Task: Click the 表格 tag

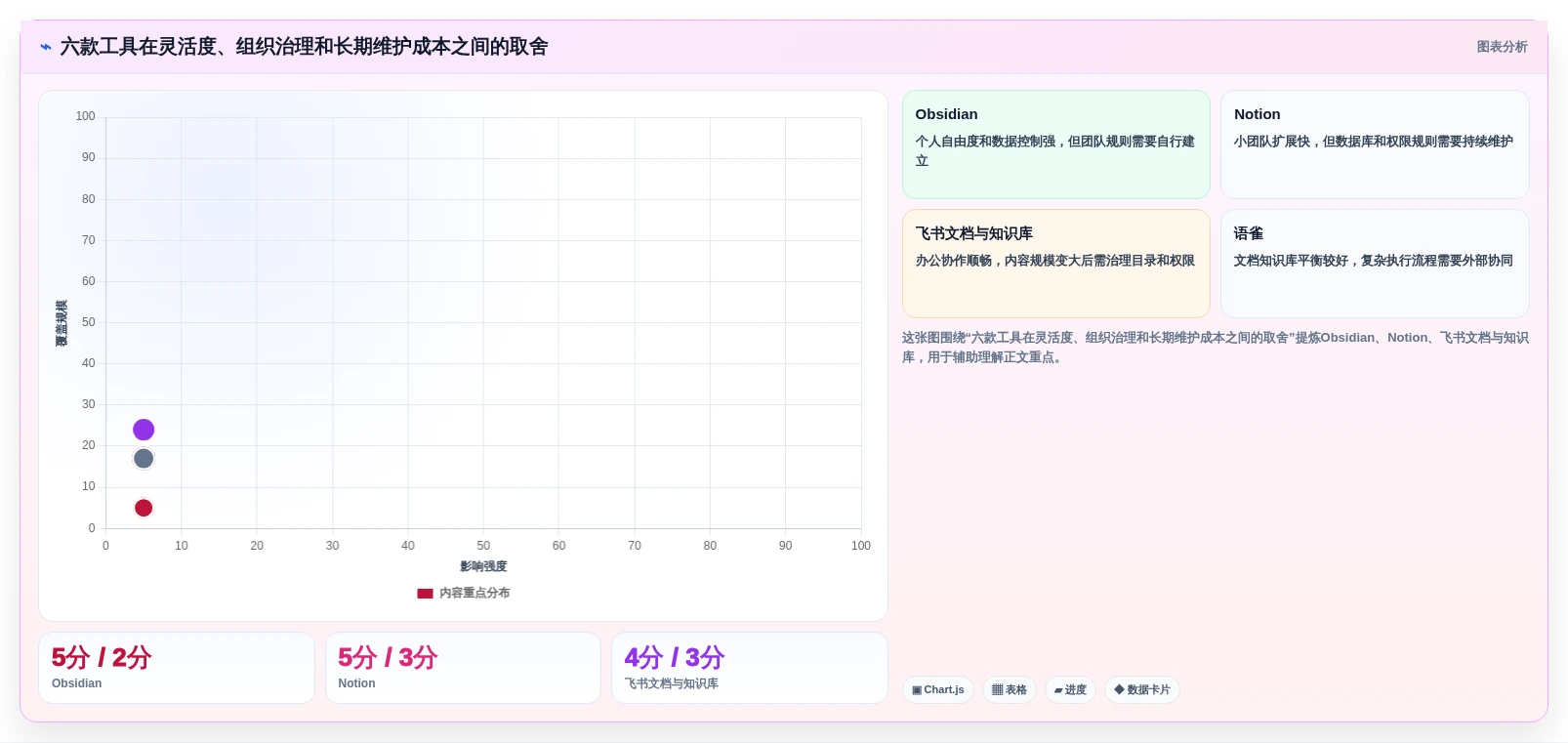Action: pos(1010,690)
